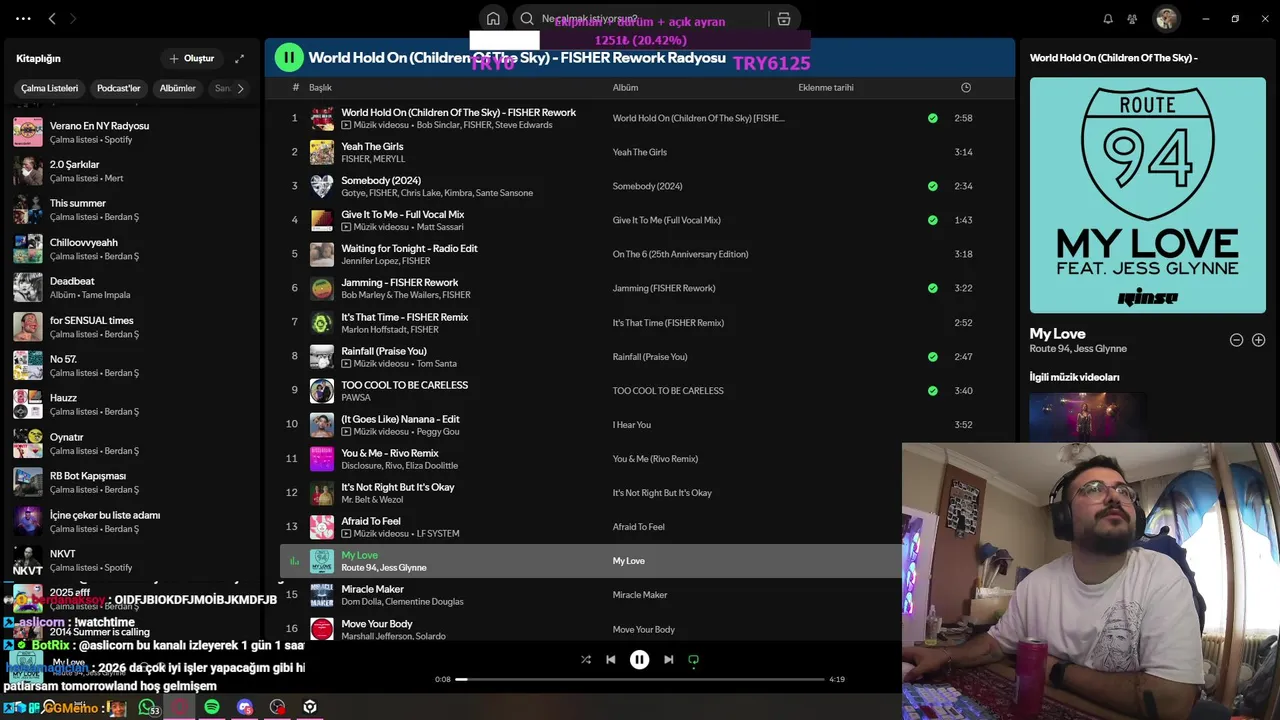Open the Oynatır playlist

(x=132, y=444)
